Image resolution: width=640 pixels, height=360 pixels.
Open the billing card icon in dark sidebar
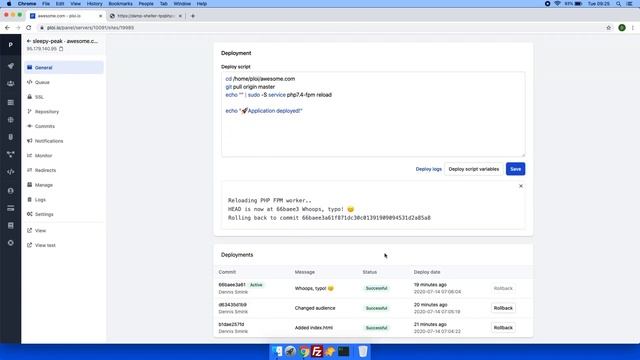coord(11,208)
